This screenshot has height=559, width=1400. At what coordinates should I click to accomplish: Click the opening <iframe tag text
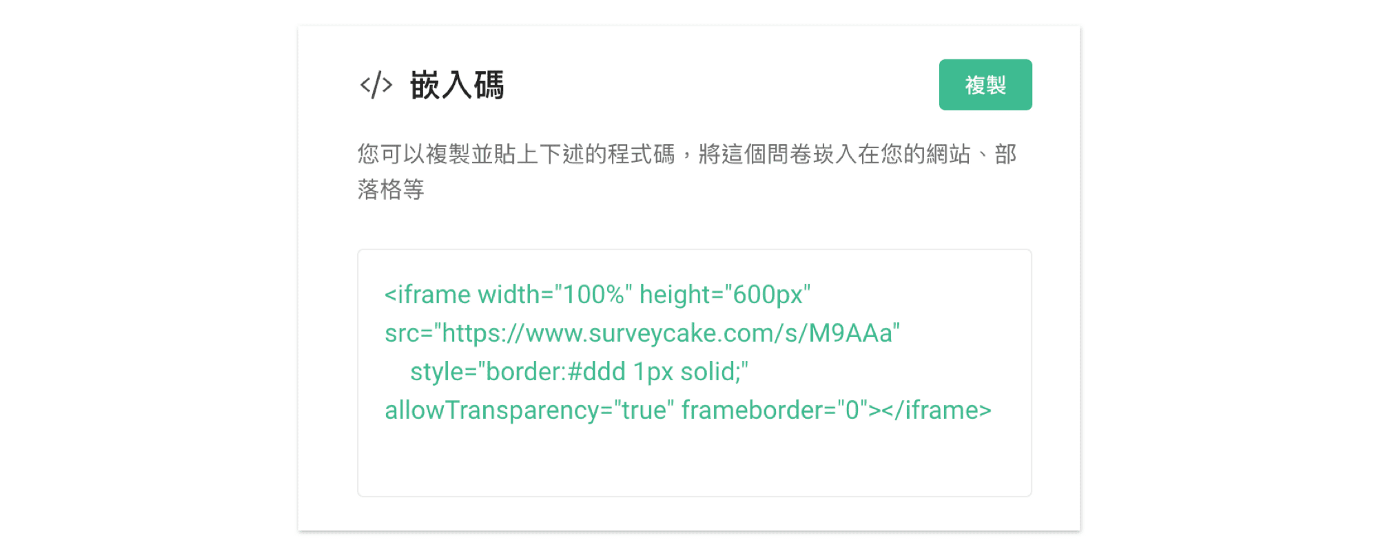pos(428,295)
